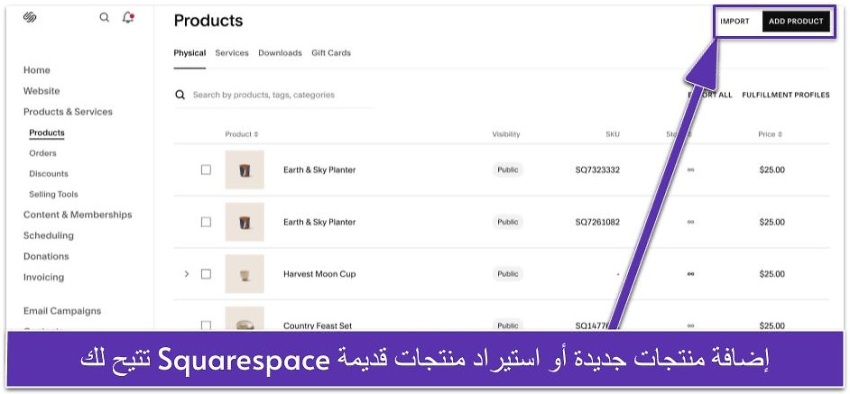Open Website in sidebar
Viewport: 850px width, 394px height.
click(x=41, y=91)
